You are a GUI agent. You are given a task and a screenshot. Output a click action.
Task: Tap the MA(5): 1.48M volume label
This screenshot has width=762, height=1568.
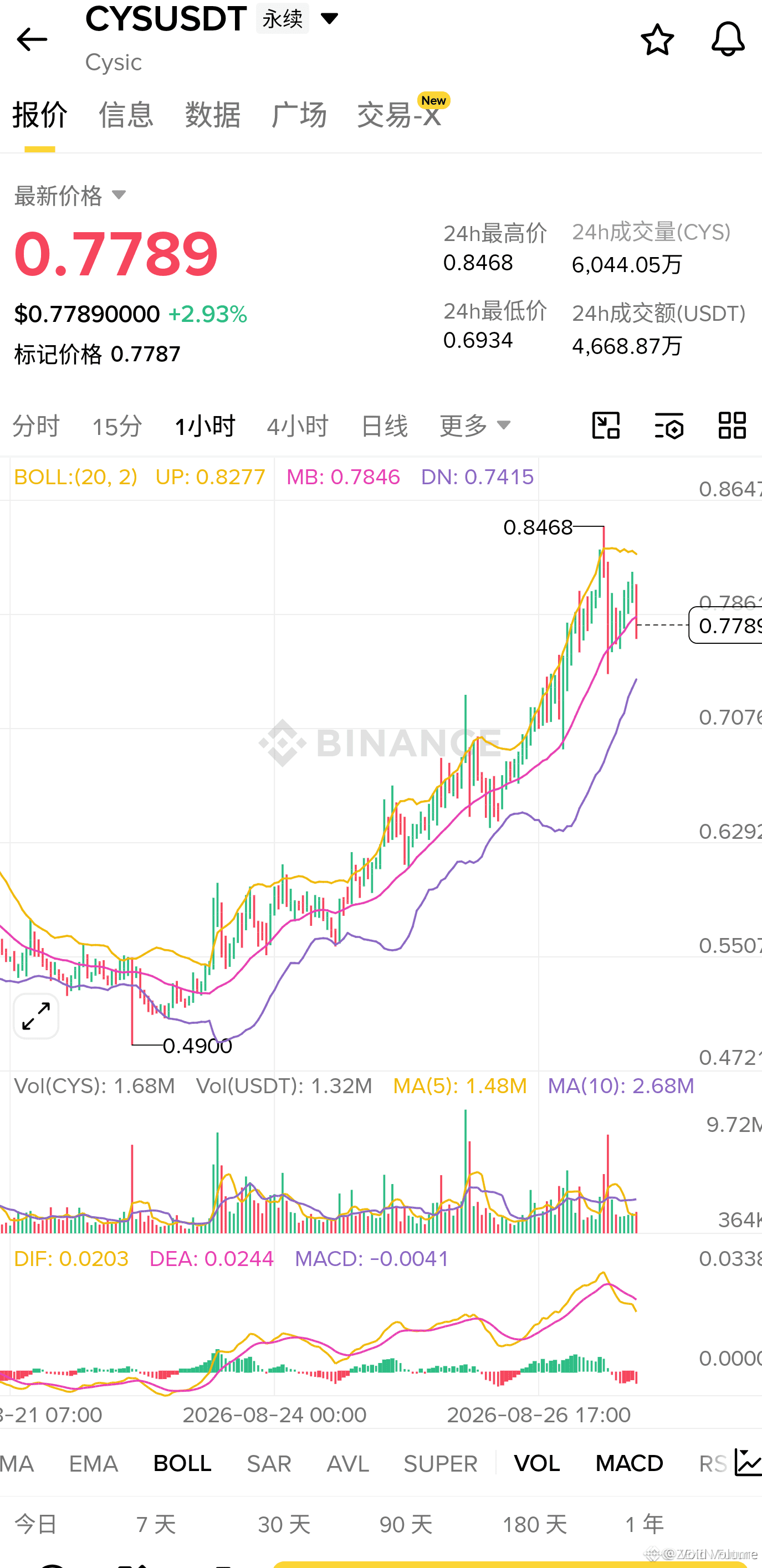coord(459,1087)
